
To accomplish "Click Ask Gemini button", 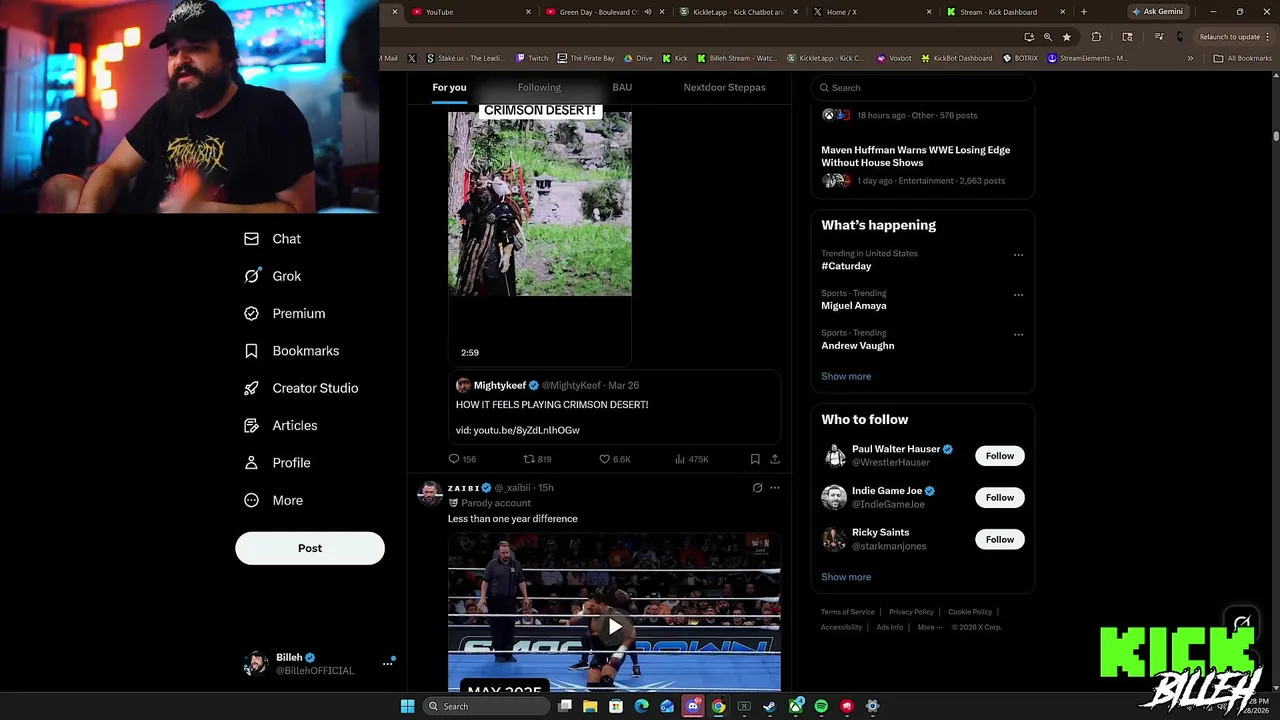I will [1158, 12].
